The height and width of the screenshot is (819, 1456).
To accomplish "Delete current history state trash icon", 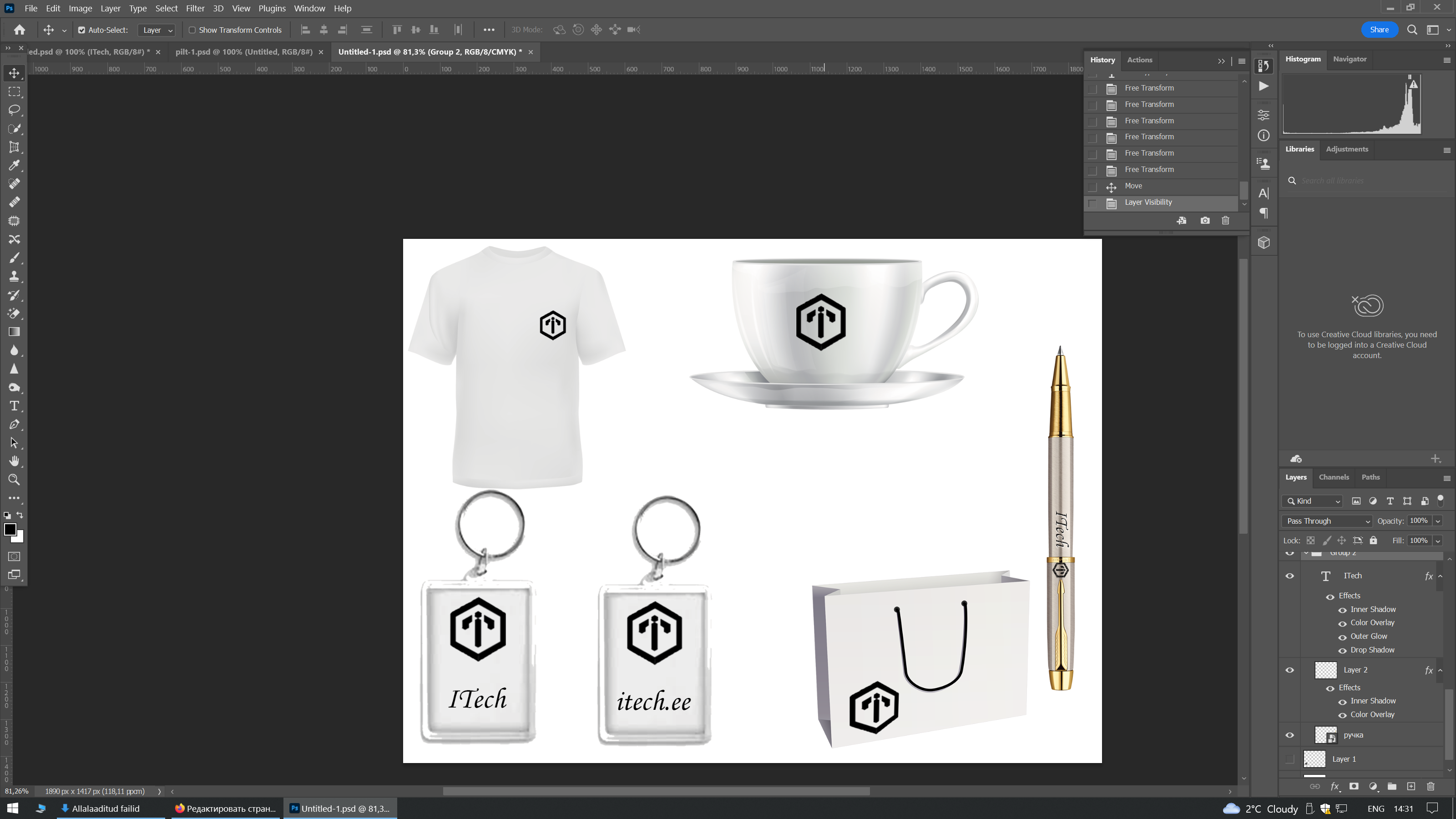I will click(x=1225, y=220).
